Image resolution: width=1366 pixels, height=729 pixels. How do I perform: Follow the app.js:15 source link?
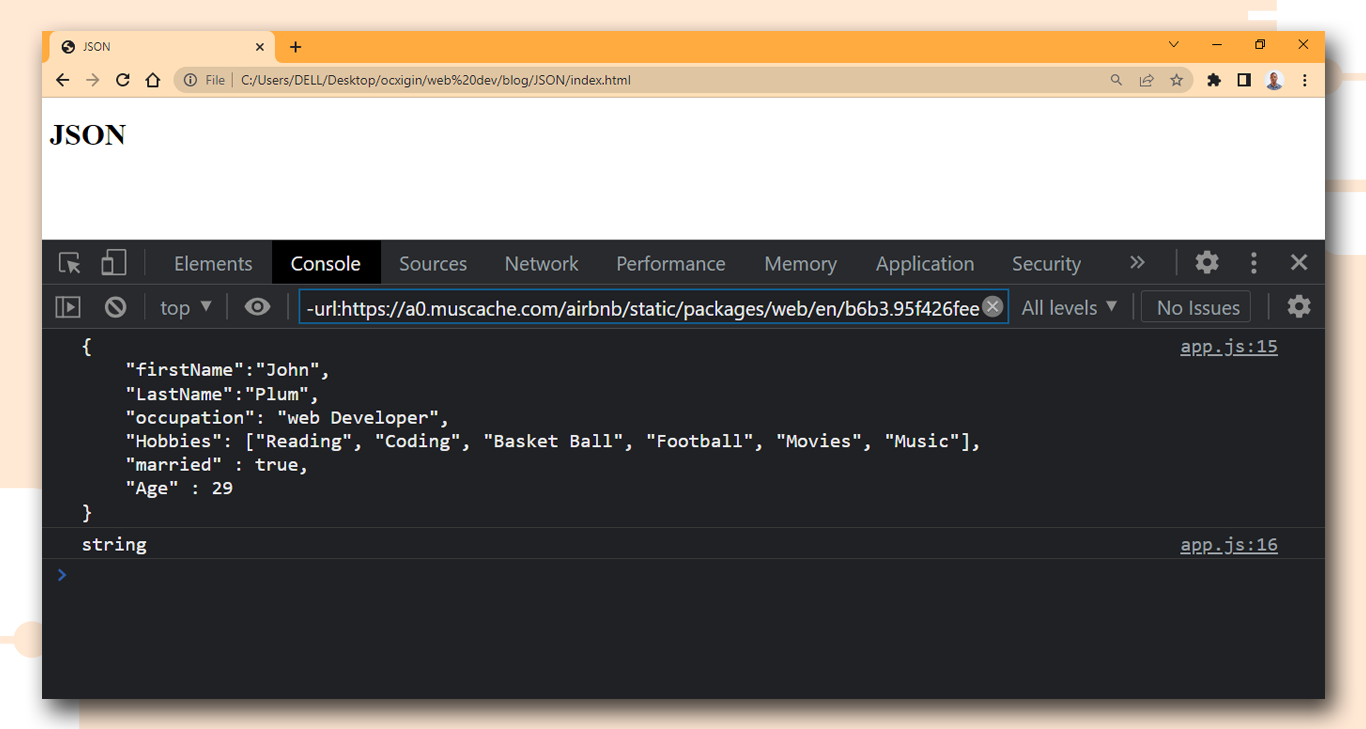point(1228,347)
